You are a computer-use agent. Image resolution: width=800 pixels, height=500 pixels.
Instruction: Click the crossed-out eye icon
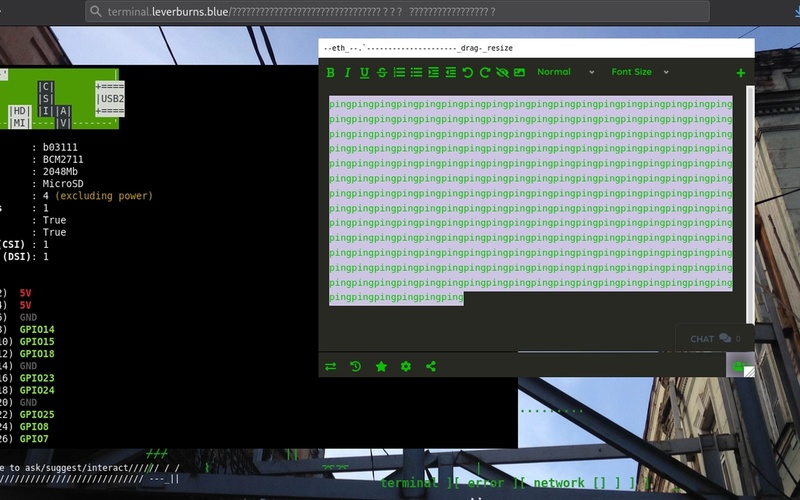point(502,72)
